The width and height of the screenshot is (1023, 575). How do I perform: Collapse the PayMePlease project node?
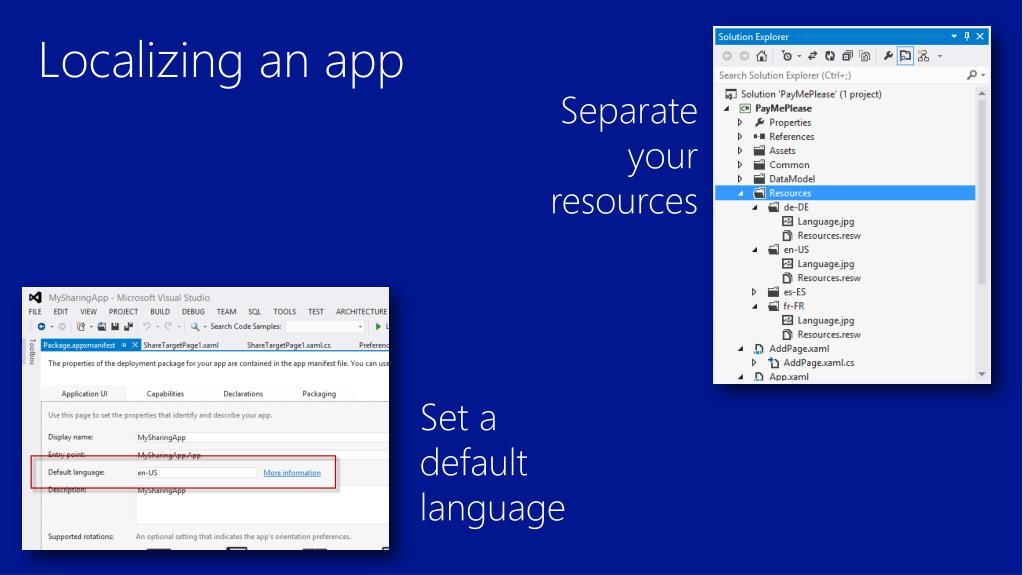coord(727,108)
